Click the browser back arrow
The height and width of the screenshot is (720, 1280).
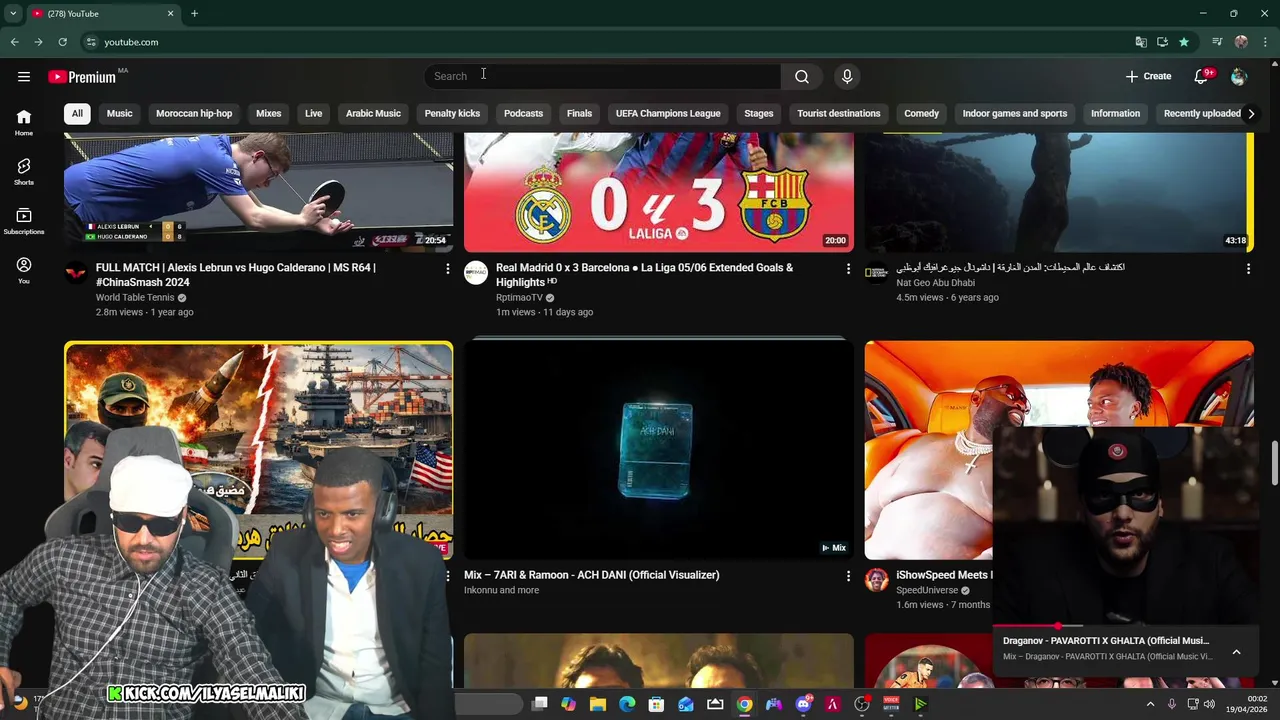point(14,42)
